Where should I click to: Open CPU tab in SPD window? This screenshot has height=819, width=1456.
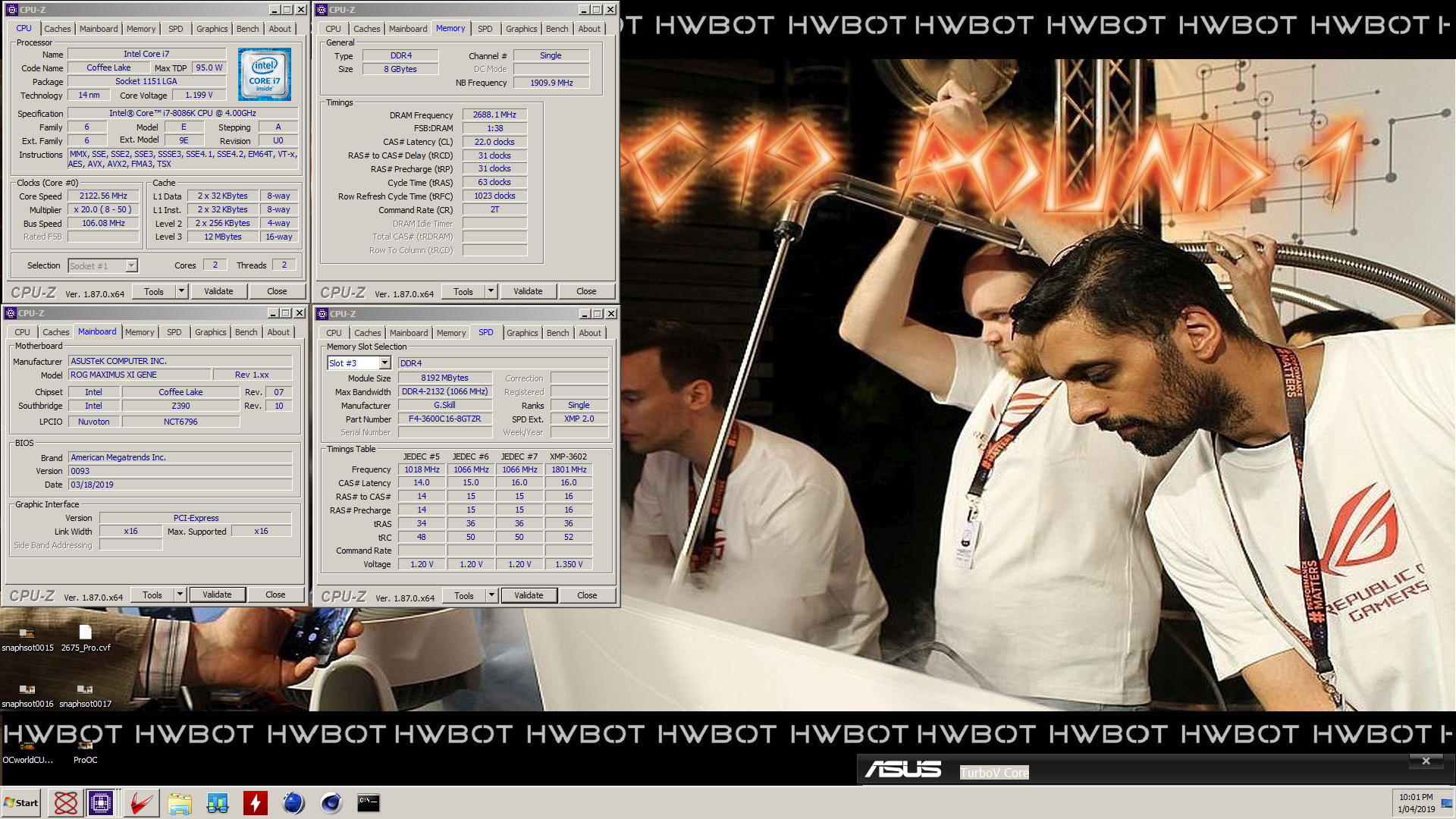(334, 333)
